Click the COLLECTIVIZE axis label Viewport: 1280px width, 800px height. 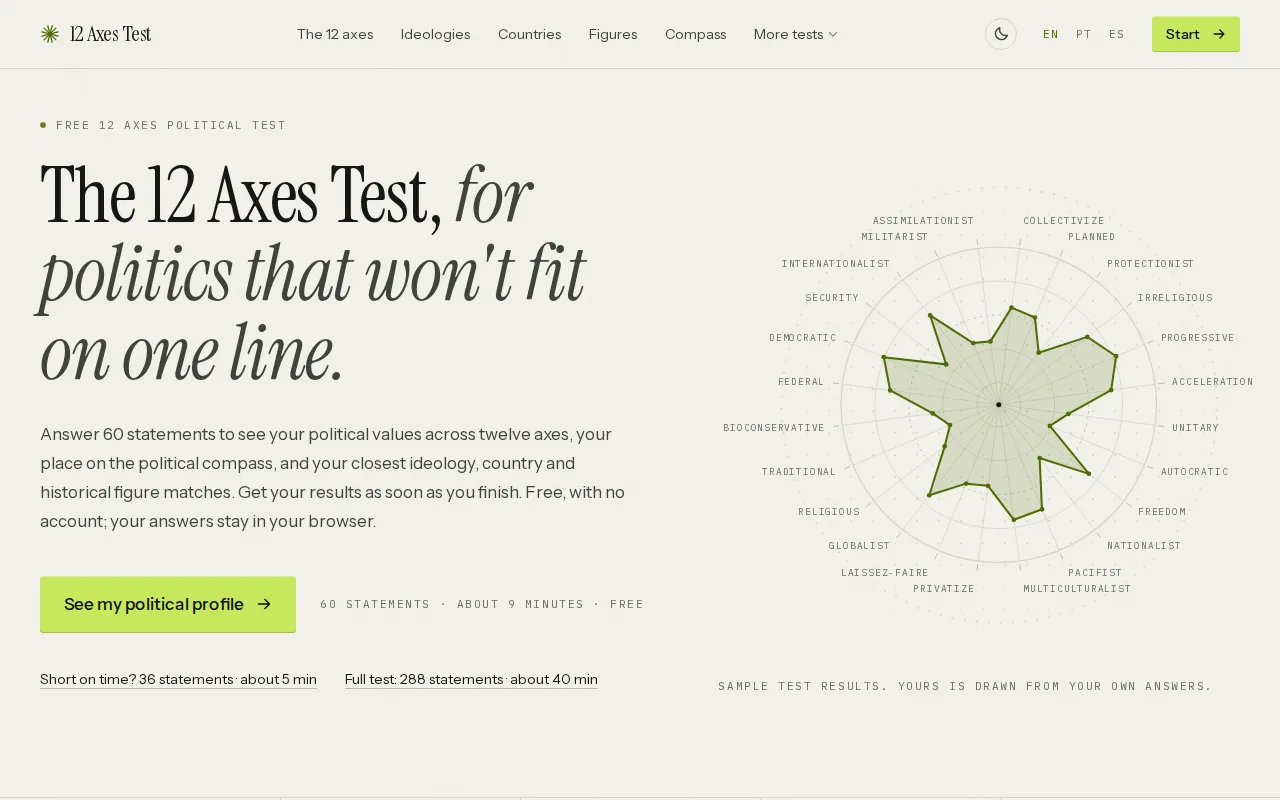click(1064, 221)
